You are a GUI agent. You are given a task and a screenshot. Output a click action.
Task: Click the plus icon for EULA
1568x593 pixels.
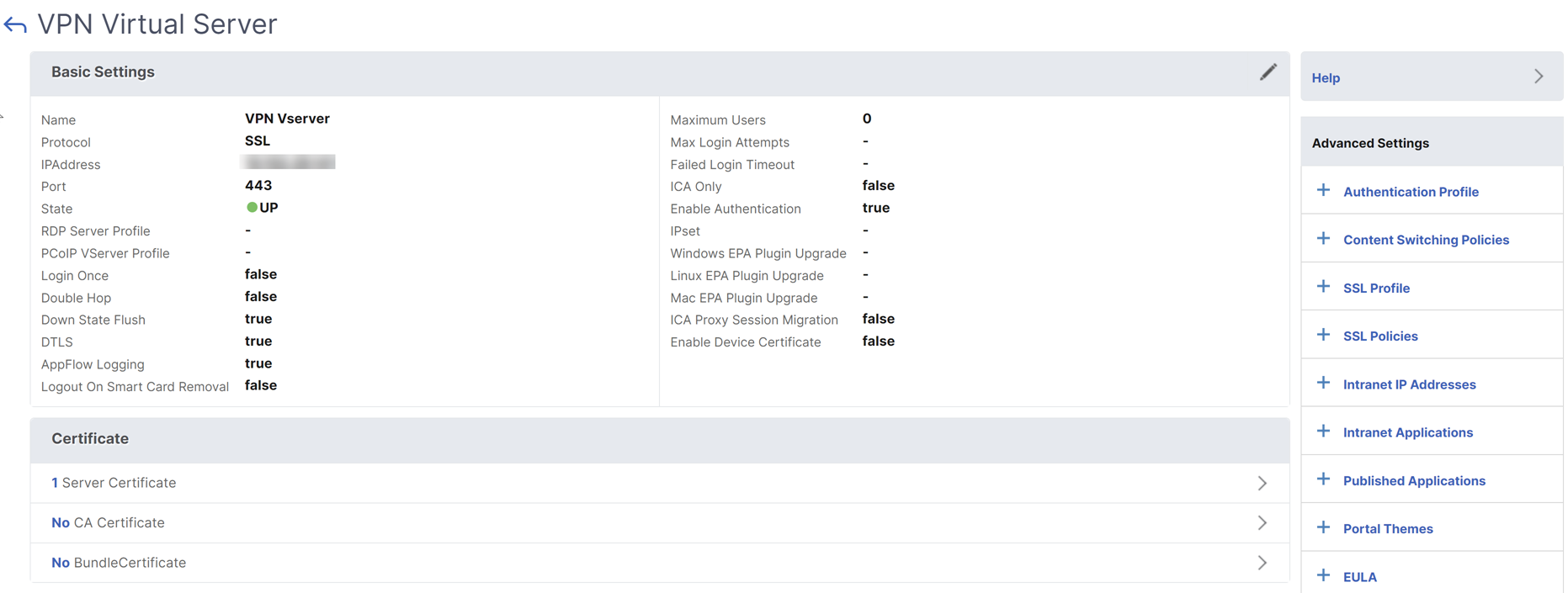click(x=1323, y=576)
